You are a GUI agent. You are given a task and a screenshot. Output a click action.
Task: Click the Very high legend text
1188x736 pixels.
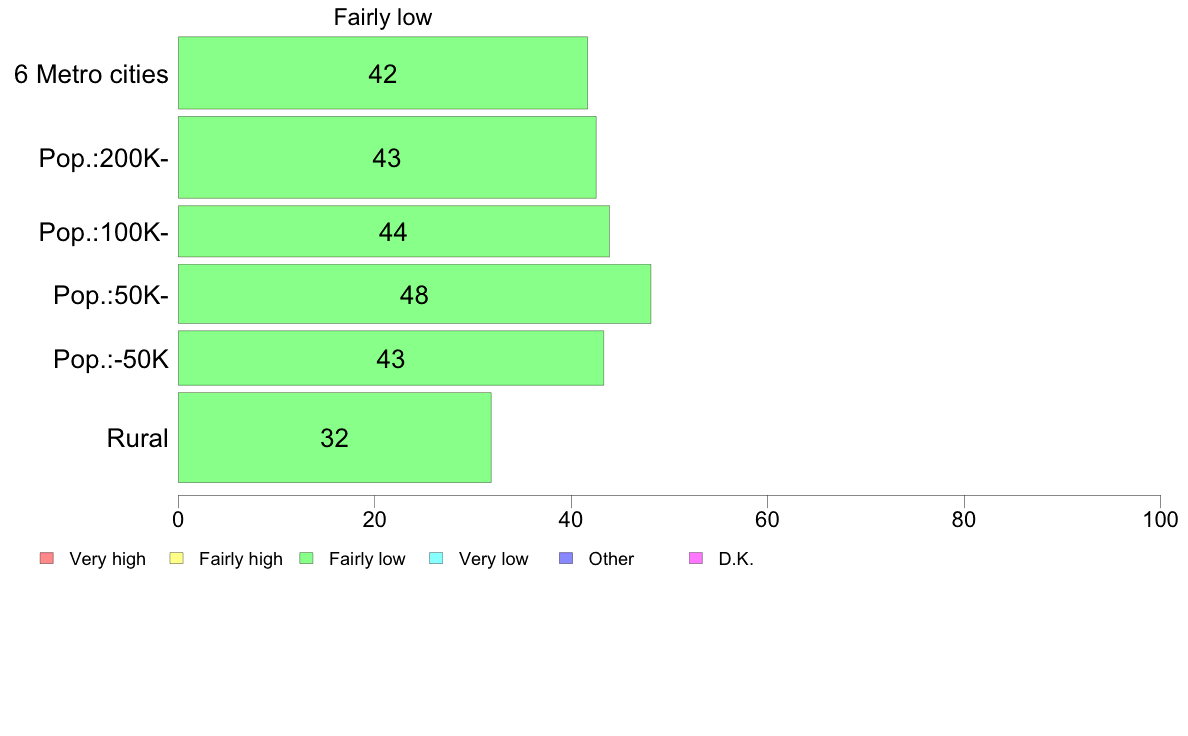[108, 559]
